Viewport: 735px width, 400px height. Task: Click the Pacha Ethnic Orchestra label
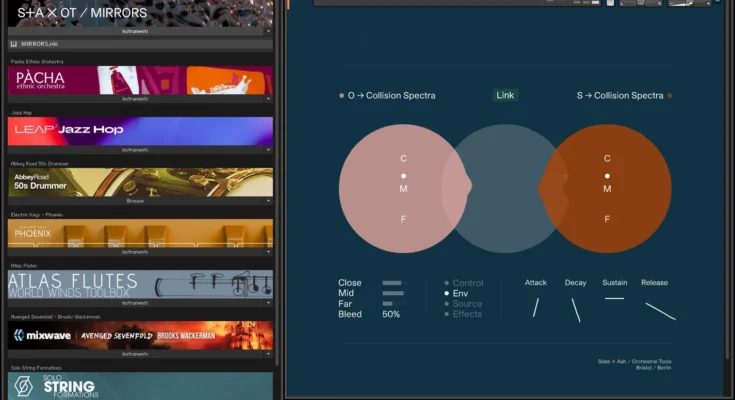[37, 61]
